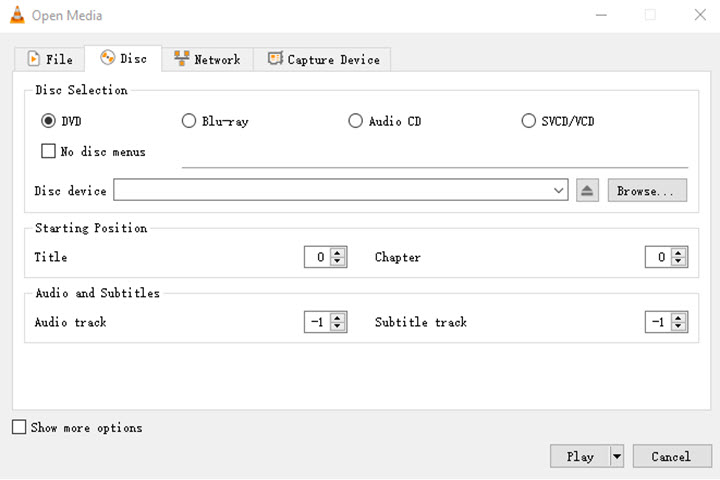
Task: Toggle the Show more options checkbox
Action: (x=19, y=427)
